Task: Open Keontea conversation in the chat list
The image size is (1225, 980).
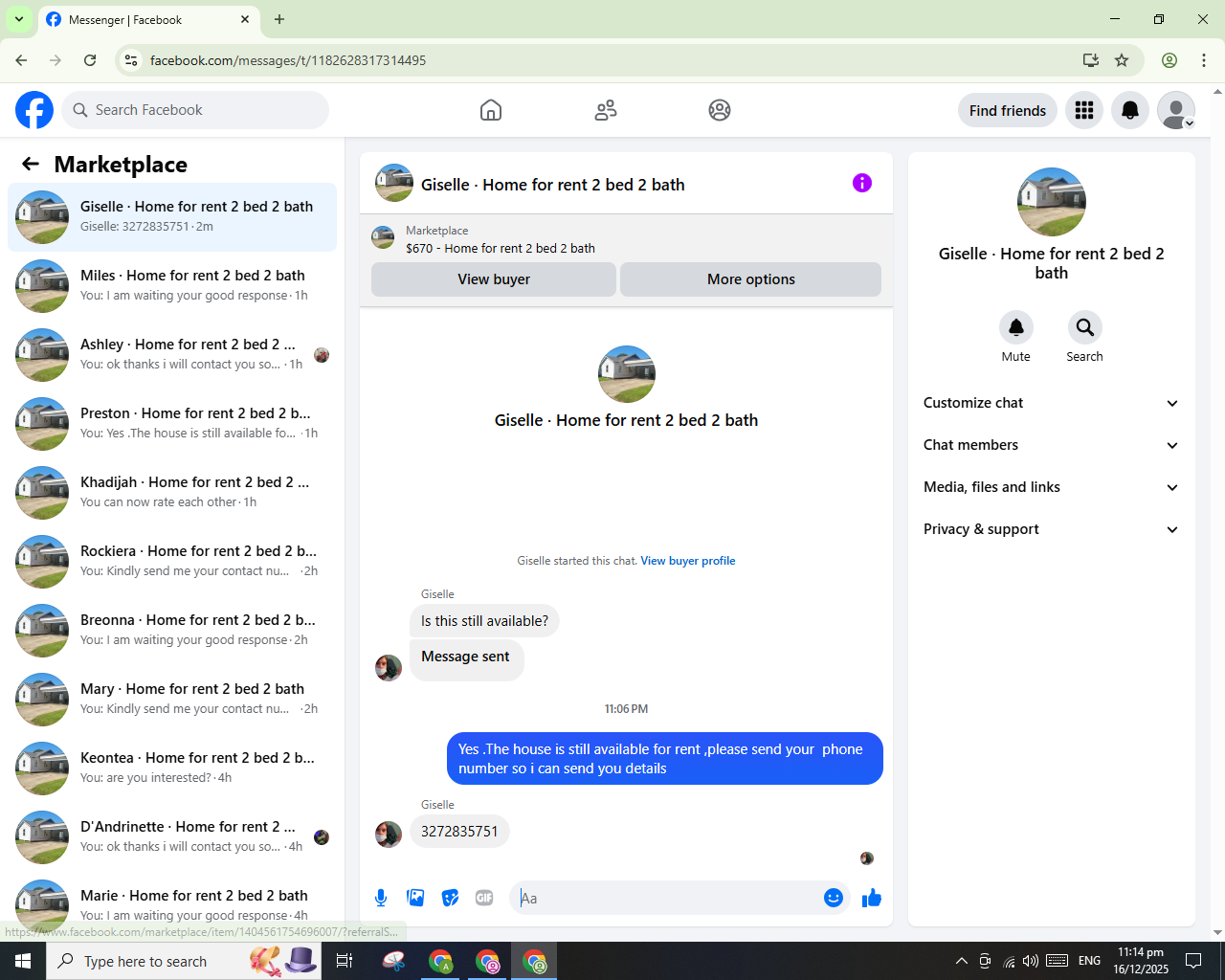Action: (x=172, y=768)
